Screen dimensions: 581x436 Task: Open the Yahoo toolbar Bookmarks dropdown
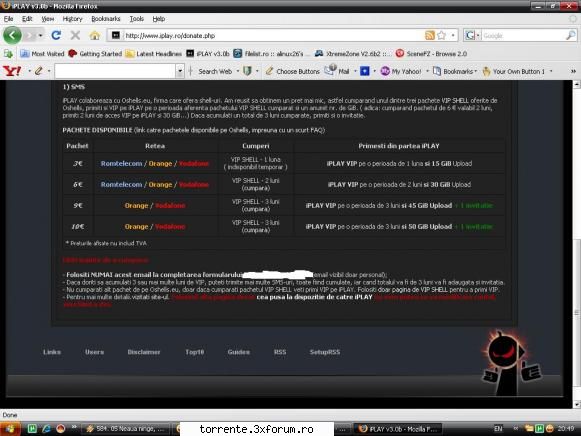pyautogui.click(x=455, y=71)
